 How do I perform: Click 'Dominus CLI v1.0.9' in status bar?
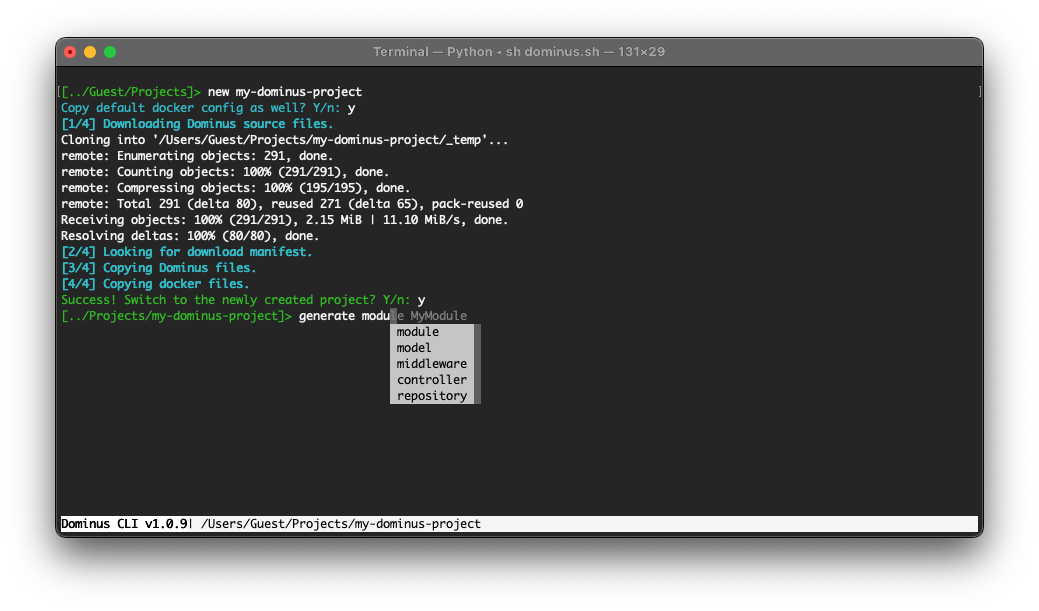[124, 524]
